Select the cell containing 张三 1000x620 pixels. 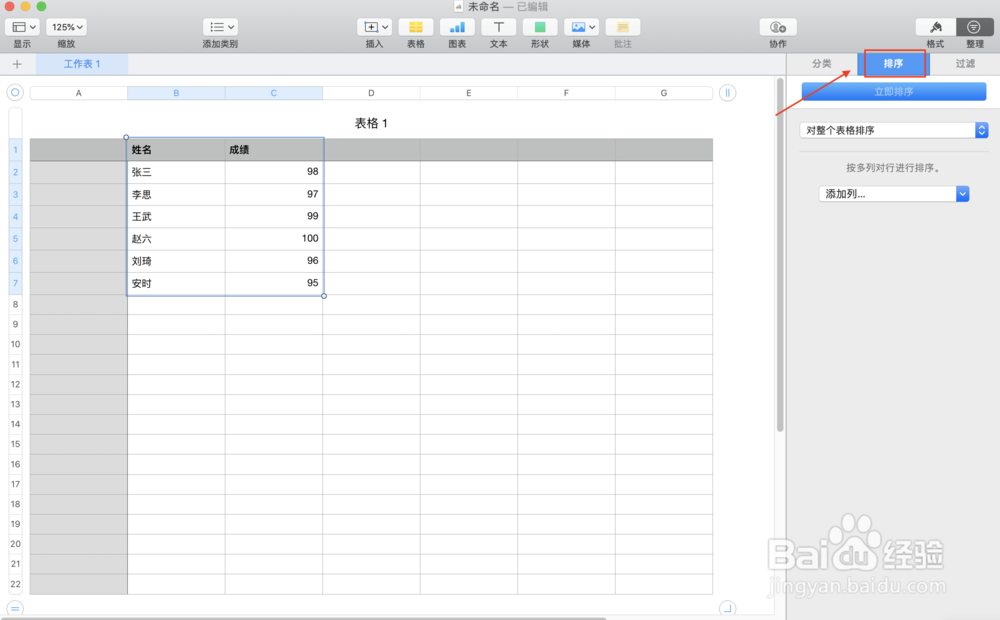click(176, 172)
